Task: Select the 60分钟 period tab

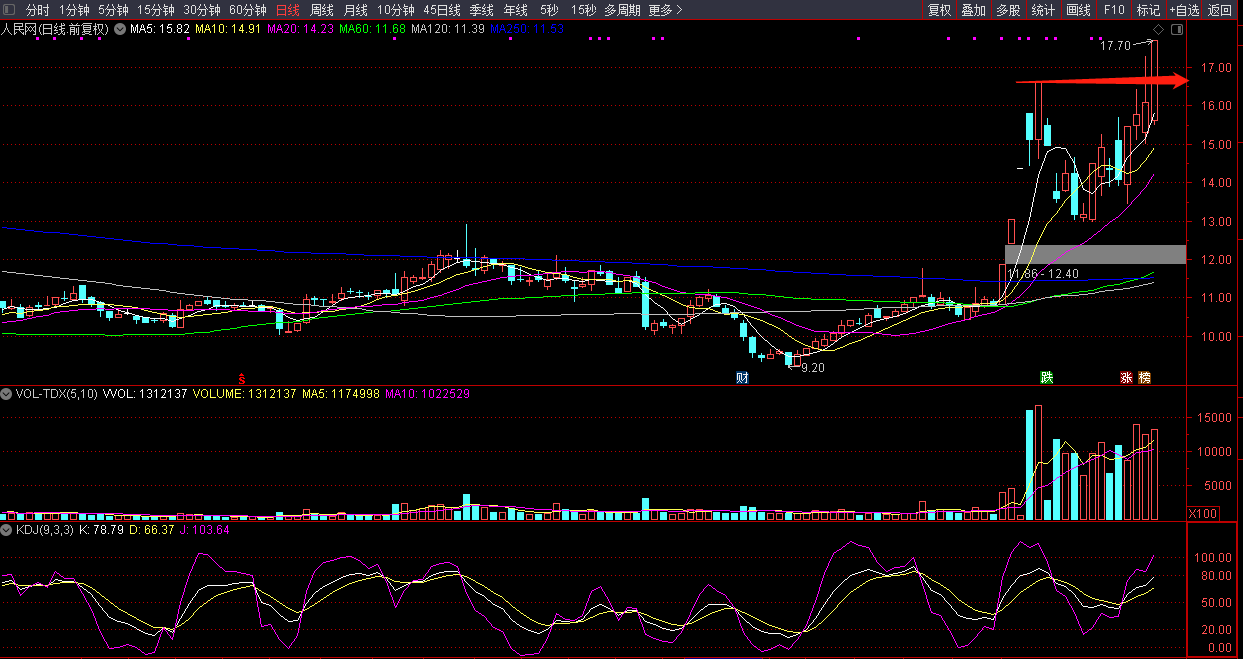Action: 247,10
